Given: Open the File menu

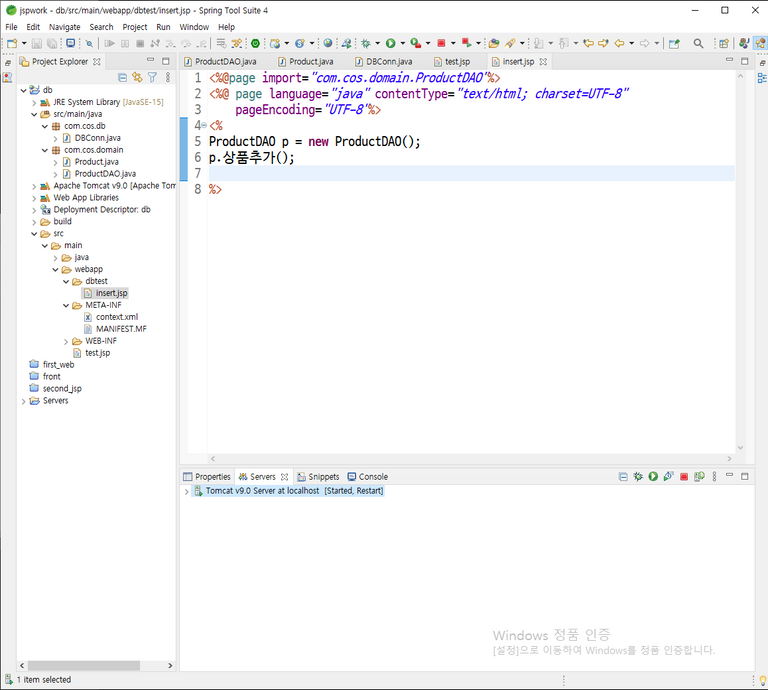Looking at the screenshot, I should pos(11,27).
